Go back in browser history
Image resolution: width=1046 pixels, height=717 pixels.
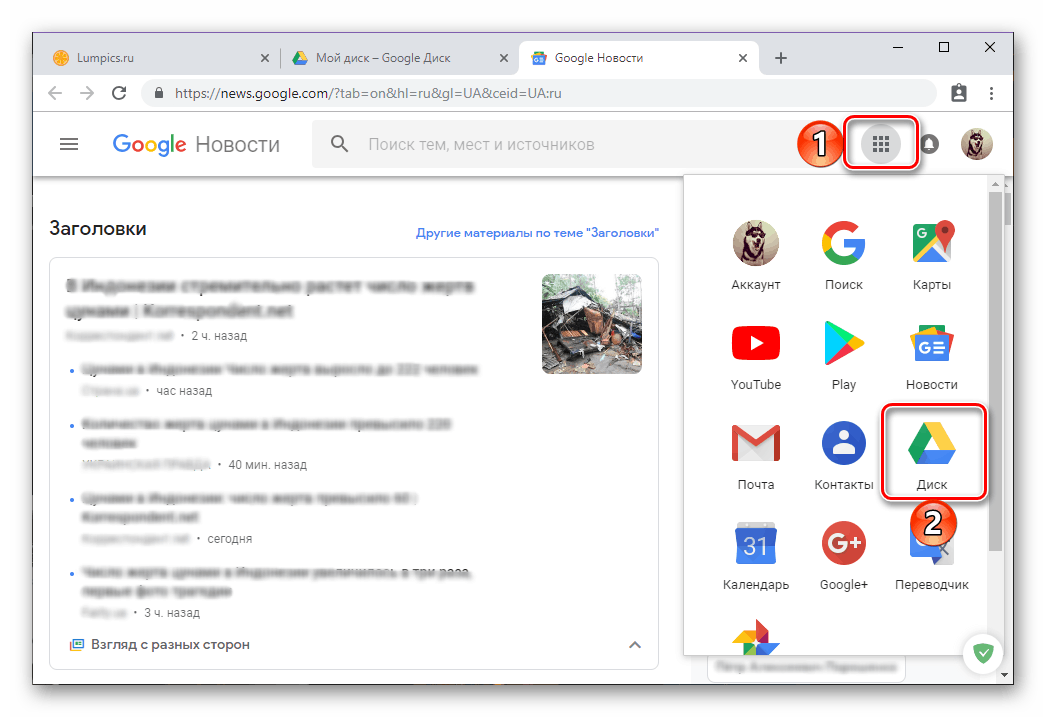click(x=55, y=93)
